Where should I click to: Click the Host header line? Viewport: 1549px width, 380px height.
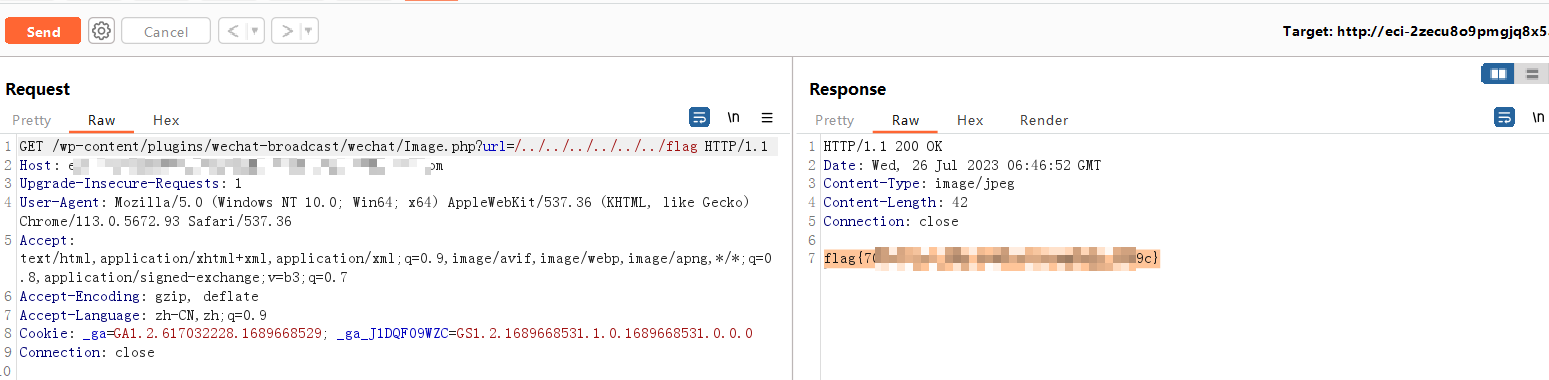click(231, 165)
